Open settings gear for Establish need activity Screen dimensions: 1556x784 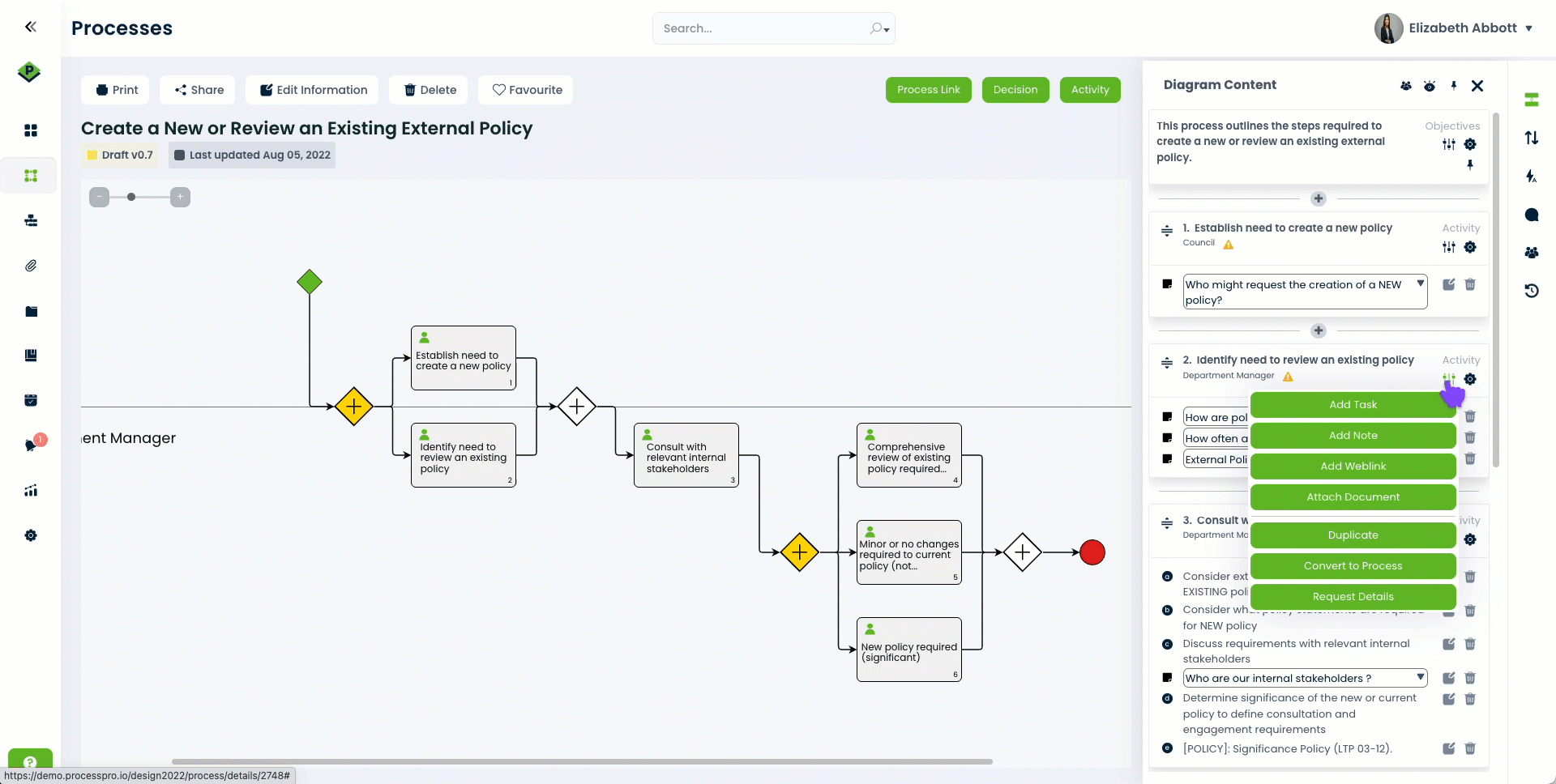[1470, 247]
